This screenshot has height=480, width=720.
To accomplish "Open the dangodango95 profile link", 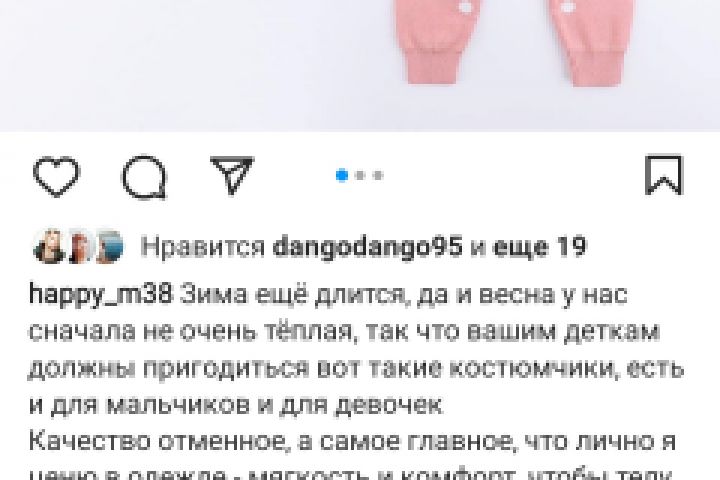I will pos(367,247).
